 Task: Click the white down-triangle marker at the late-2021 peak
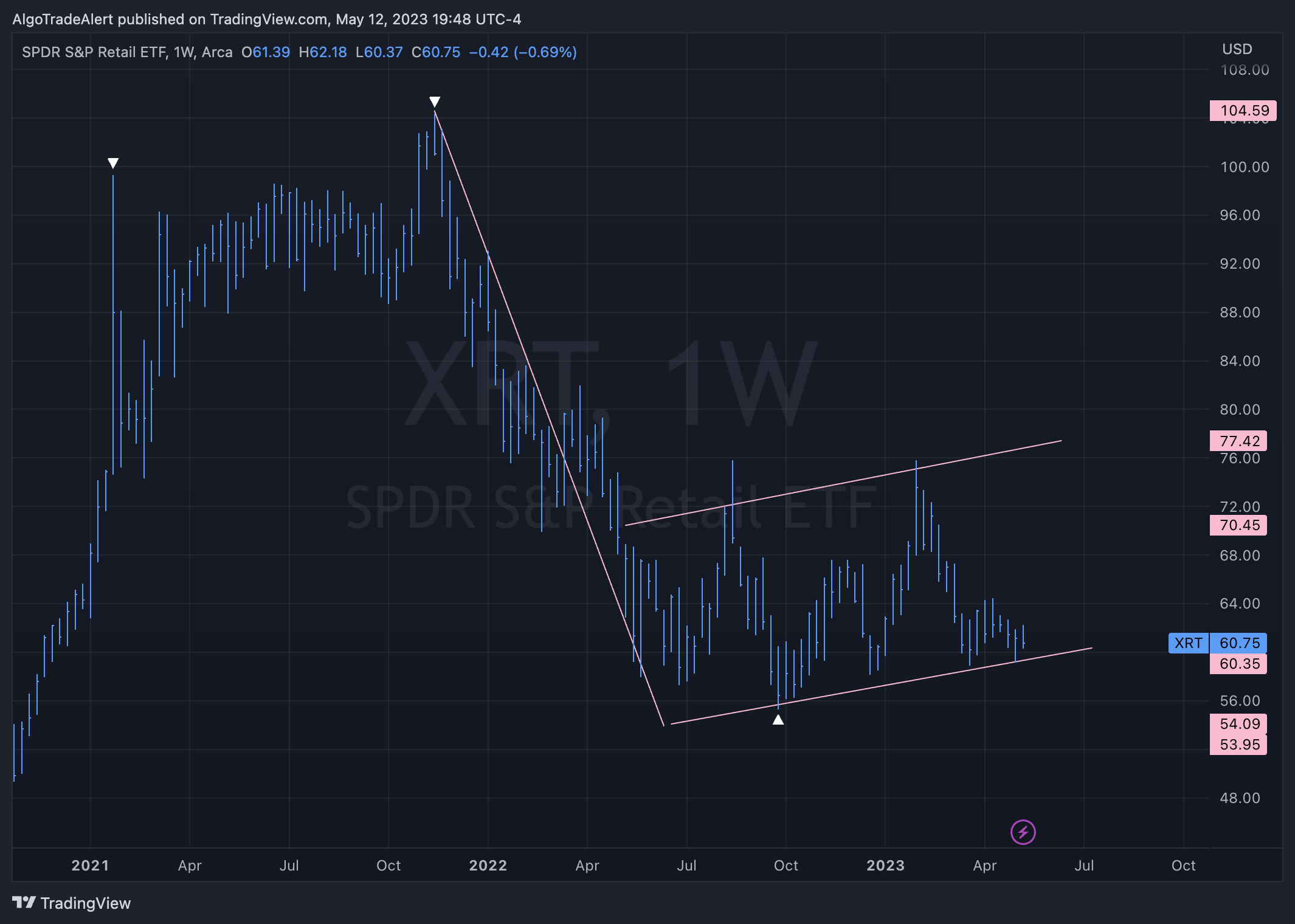pyautogui.click(x=435, y=102)
